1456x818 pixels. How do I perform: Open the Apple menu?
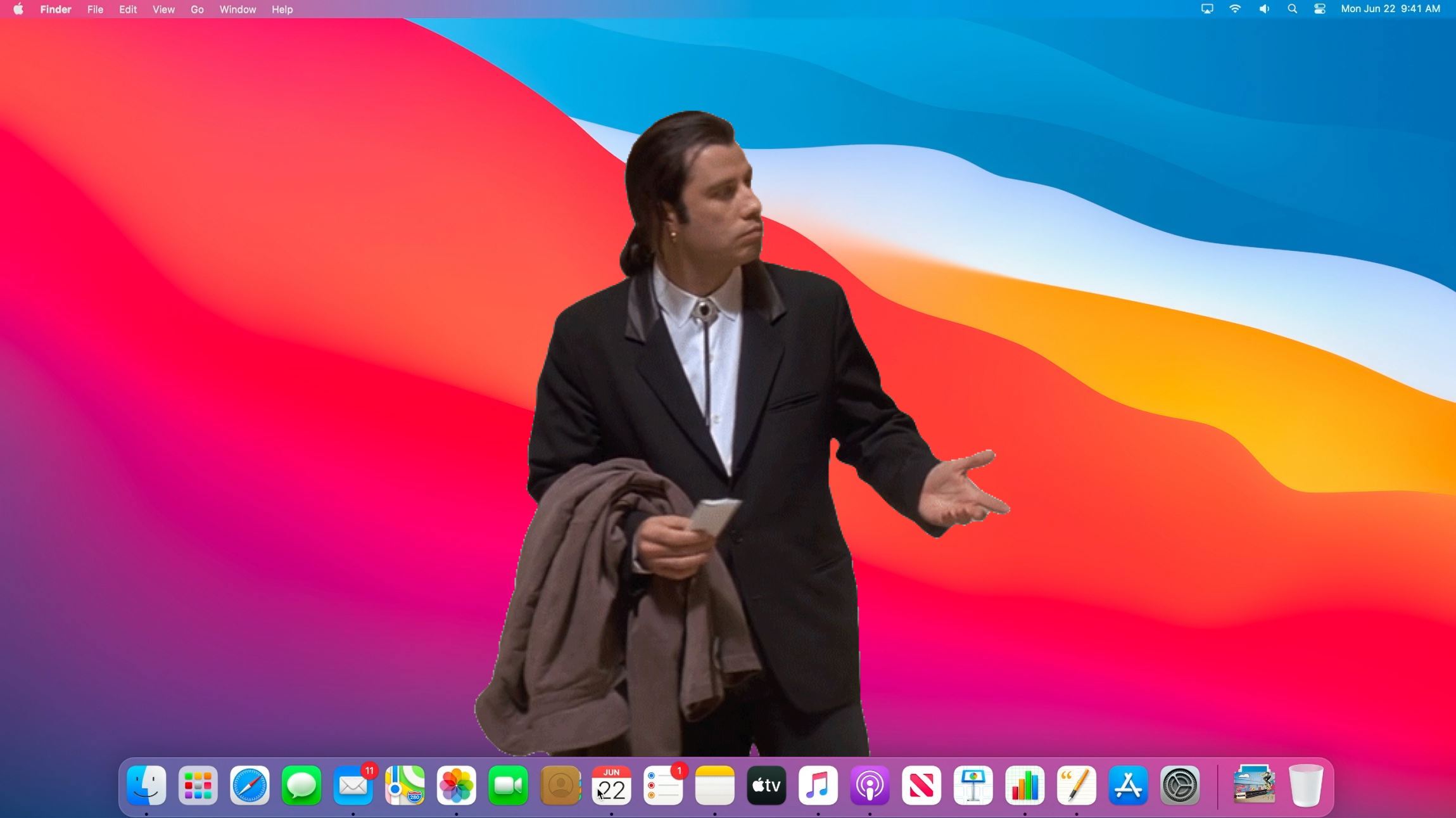point(18,9)
